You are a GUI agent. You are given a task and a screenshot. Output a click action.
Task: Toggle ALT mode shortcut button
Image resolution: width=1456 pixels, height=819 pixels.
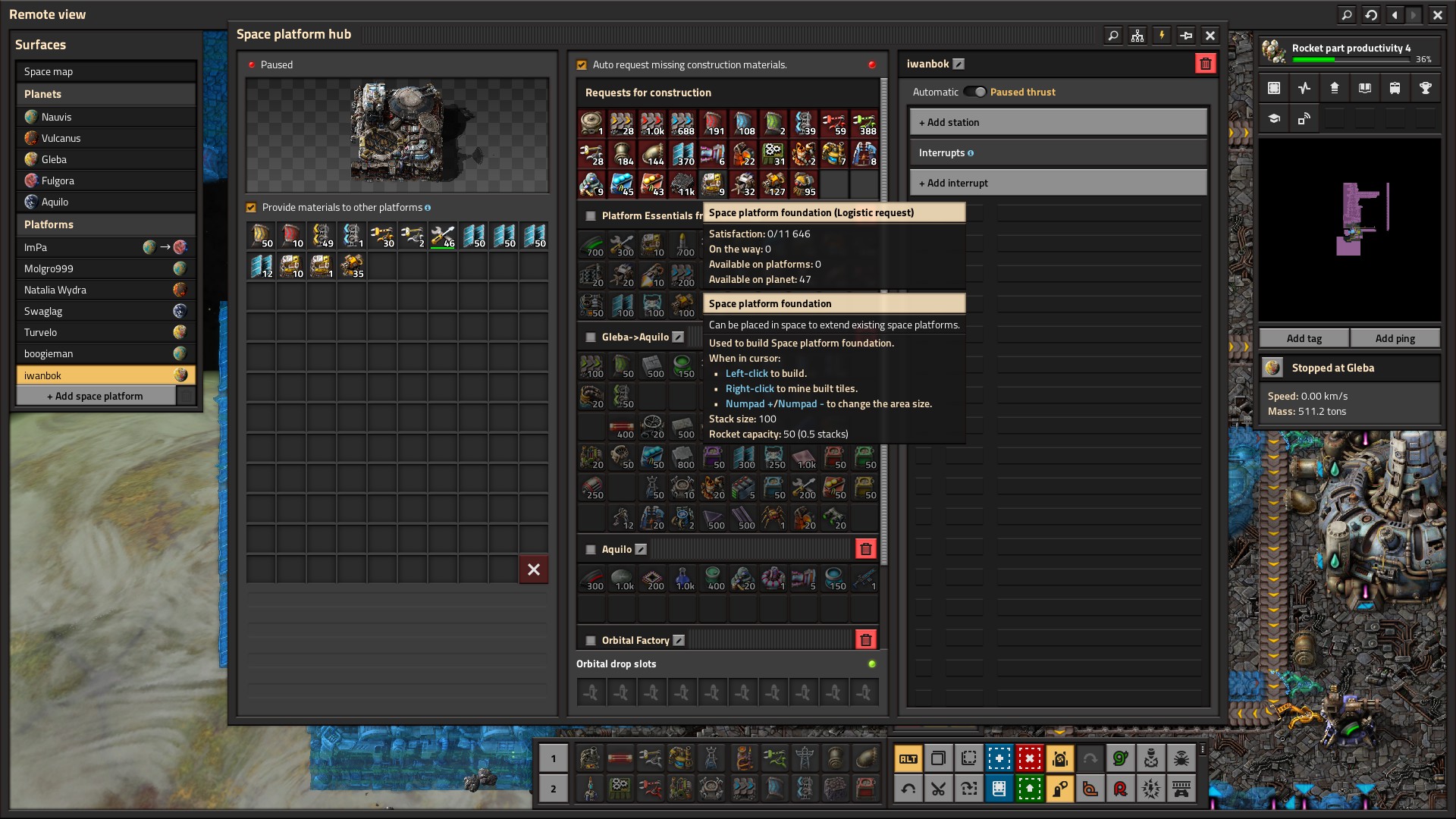click(x=908, y=758)
